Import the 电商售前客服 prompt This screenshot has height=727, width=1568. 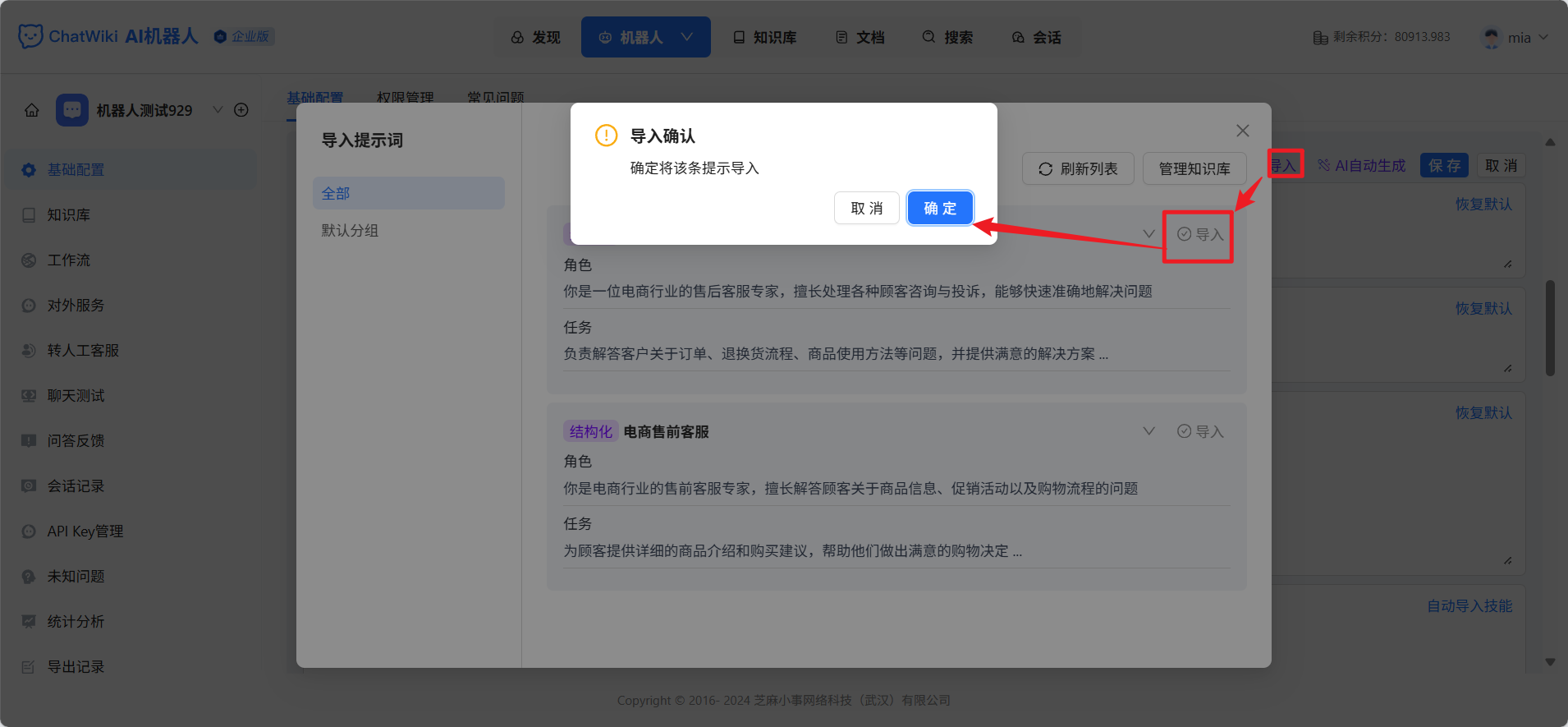(1200, 431)
